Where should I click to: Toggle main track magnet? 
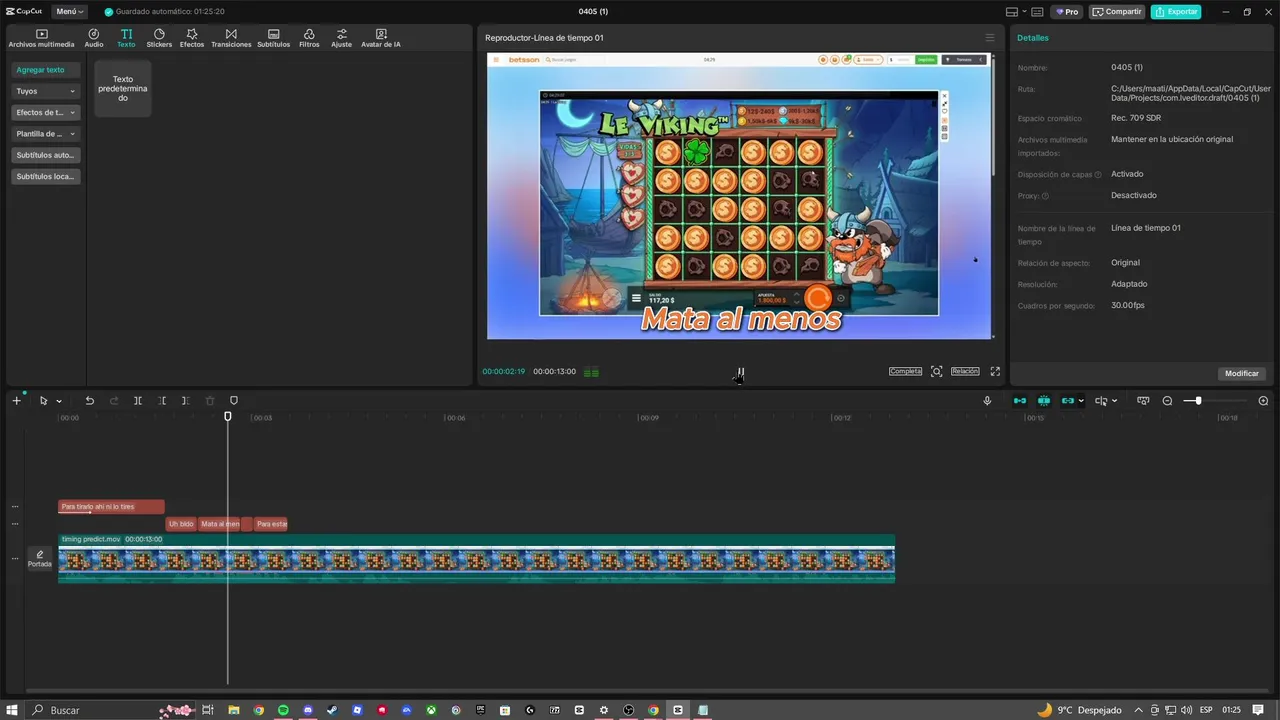tap(1020, 401)
